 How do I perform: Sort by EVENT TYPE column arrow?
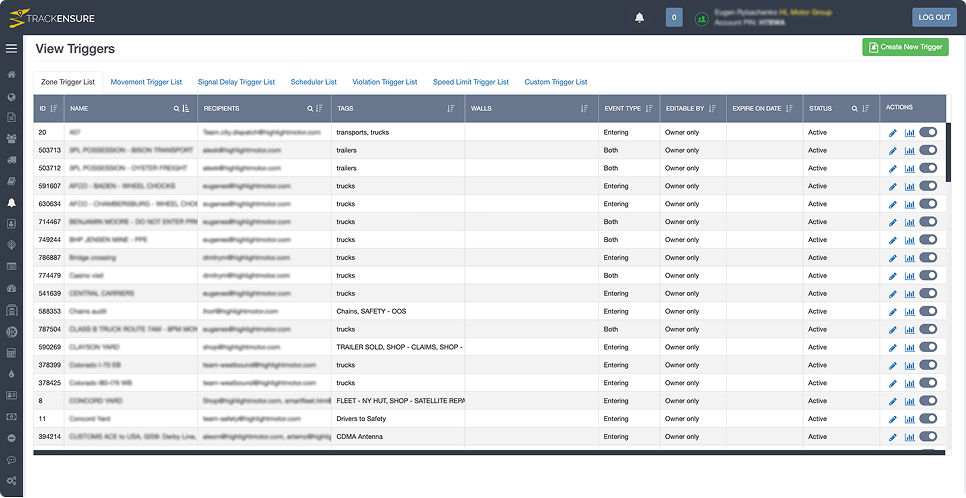click(x=648, y=108)
